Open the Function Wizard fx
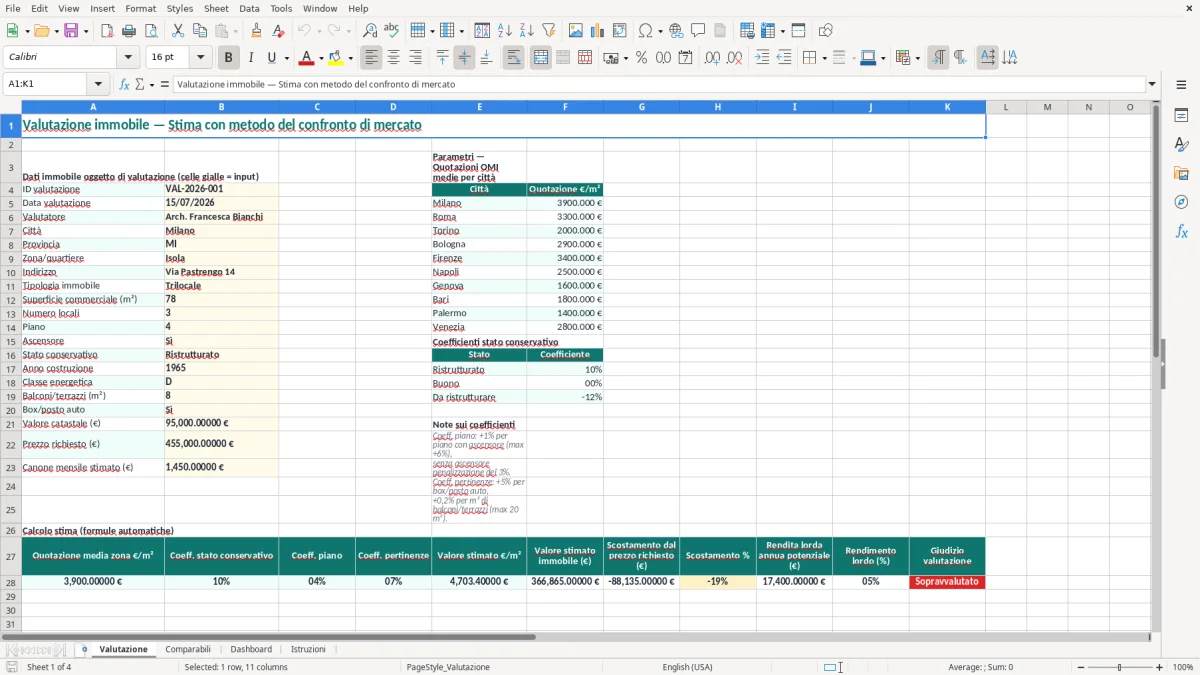 [124, 84]
